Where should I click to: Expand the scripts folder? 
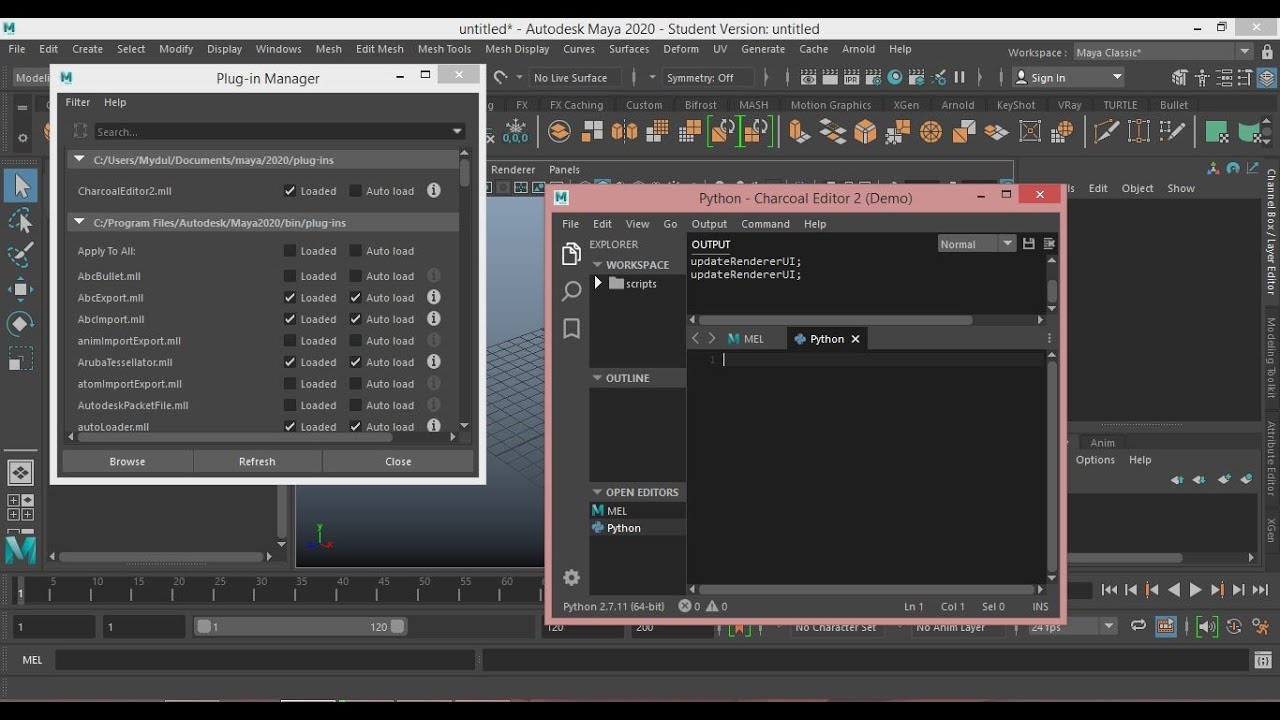tap(598, 283)
